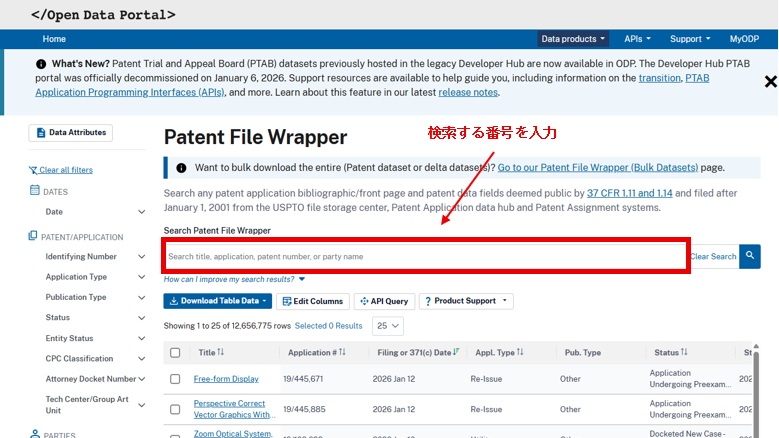779x438 pixels.
Task: Check the Free-form Display row checkbox
Action: pos(175,379)
